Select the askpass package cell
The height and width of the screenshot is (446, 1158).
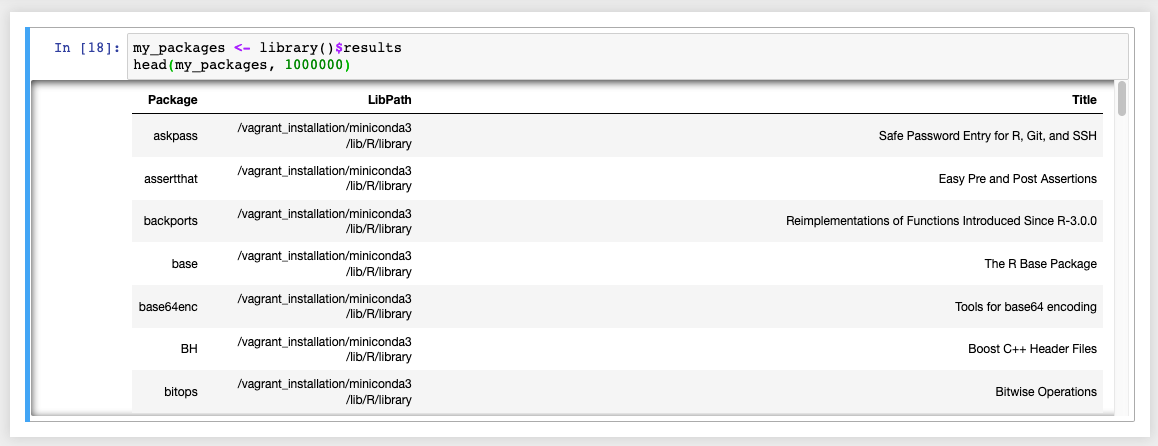click(175, 136)
